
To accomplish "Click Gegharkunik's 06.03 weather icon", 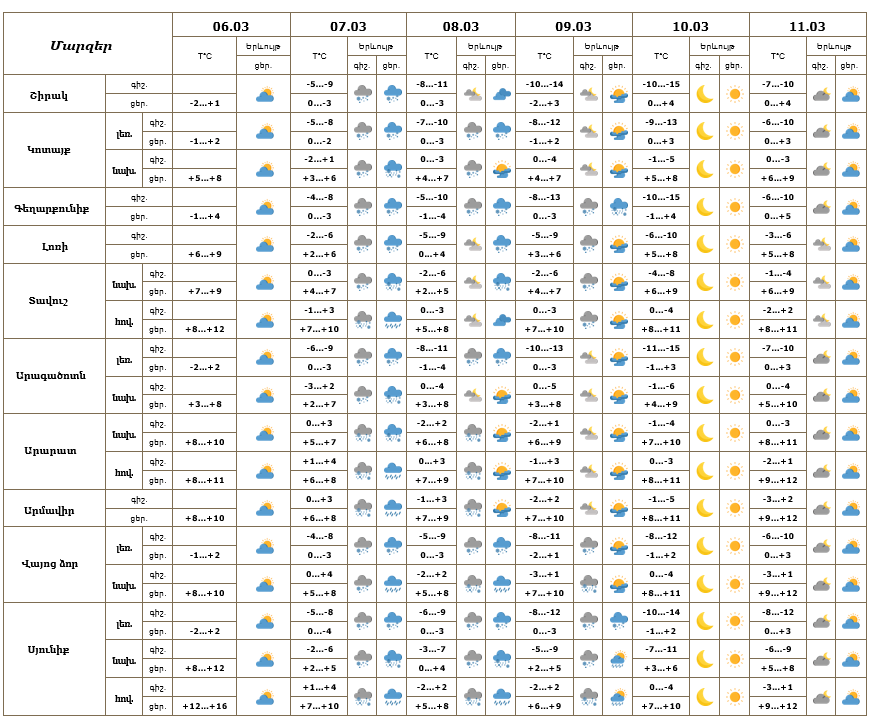I will 265,207.
